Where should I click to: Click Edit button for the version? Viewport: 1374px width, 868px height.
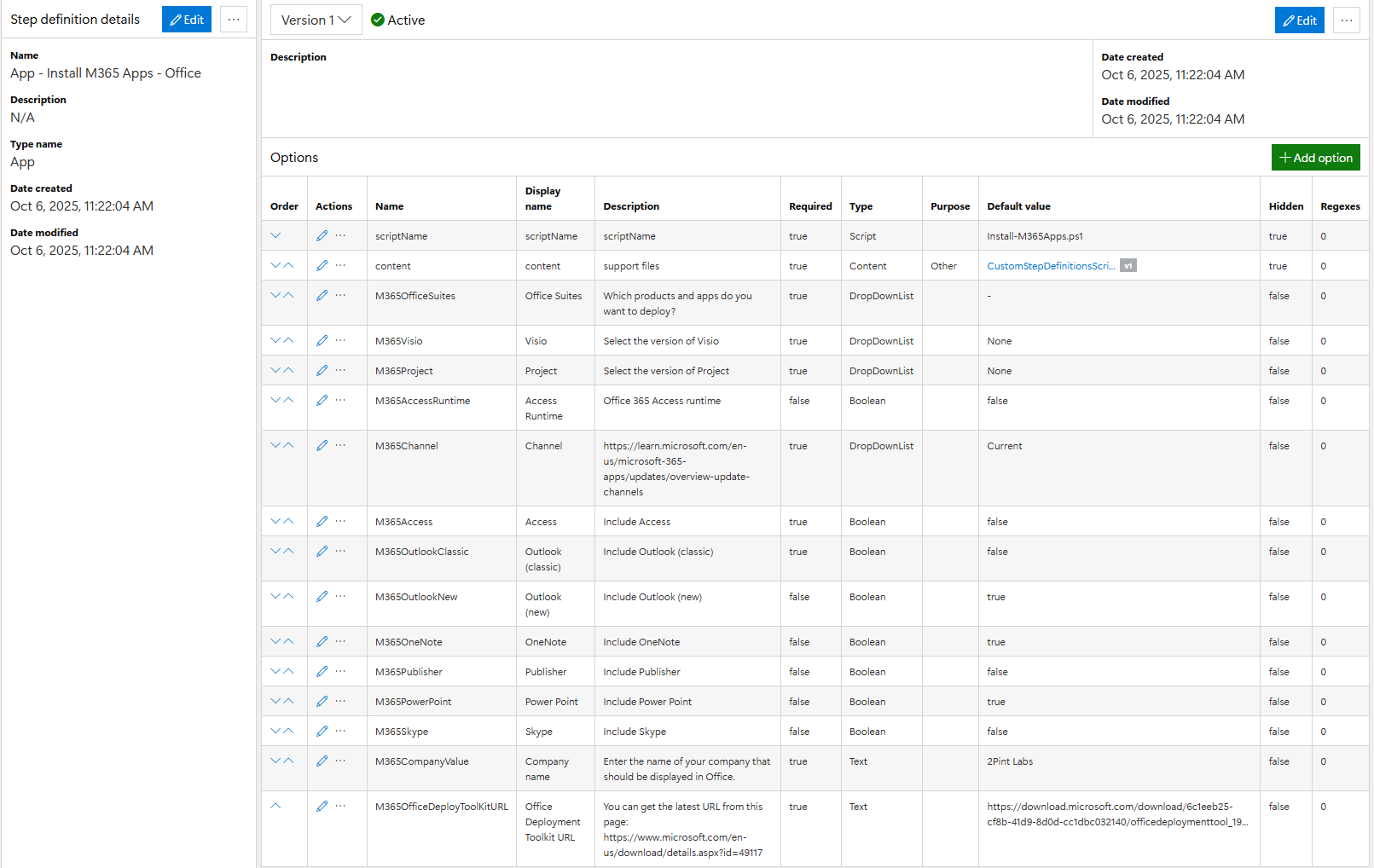[x=1300, y=20]
